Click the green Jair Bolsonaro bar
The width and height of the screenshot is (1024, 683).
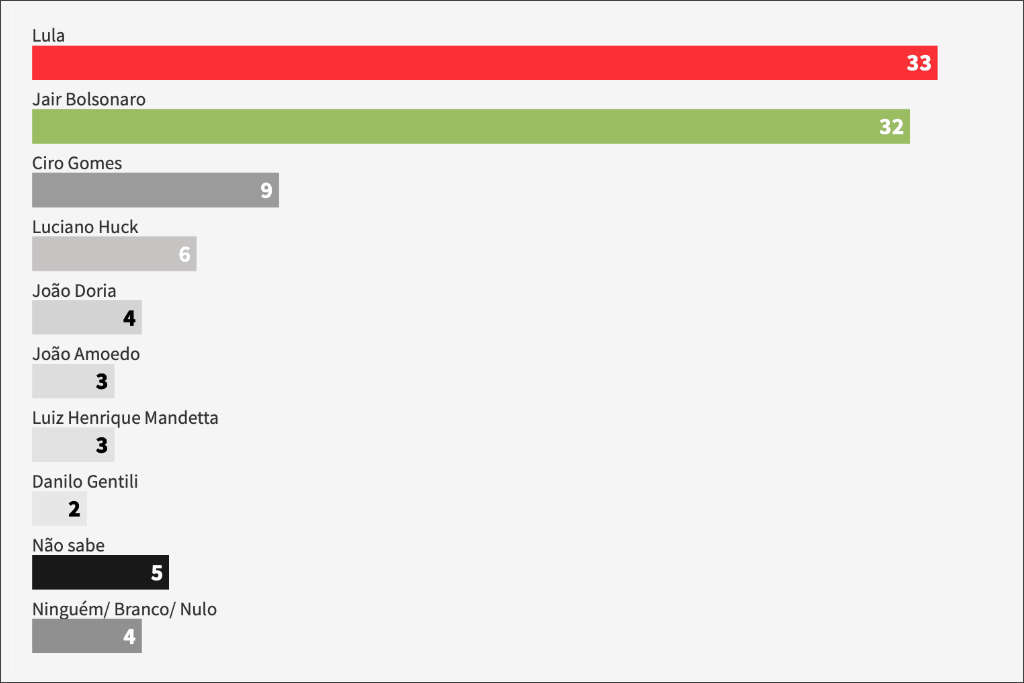(471, 126)
